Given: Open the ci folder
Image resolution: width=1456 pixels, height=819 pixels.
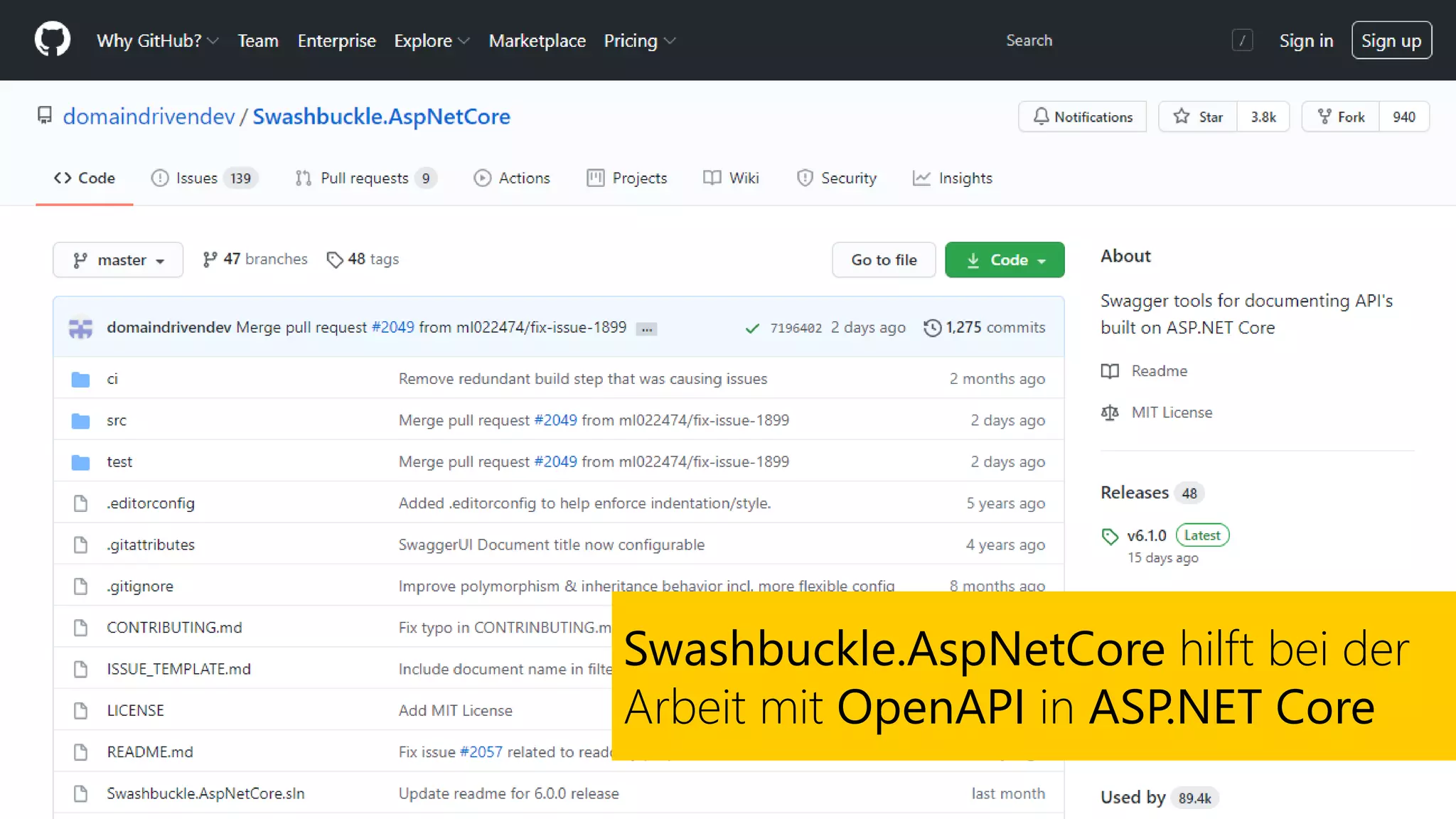Looking at the screenshot, I should coord(112,379).
